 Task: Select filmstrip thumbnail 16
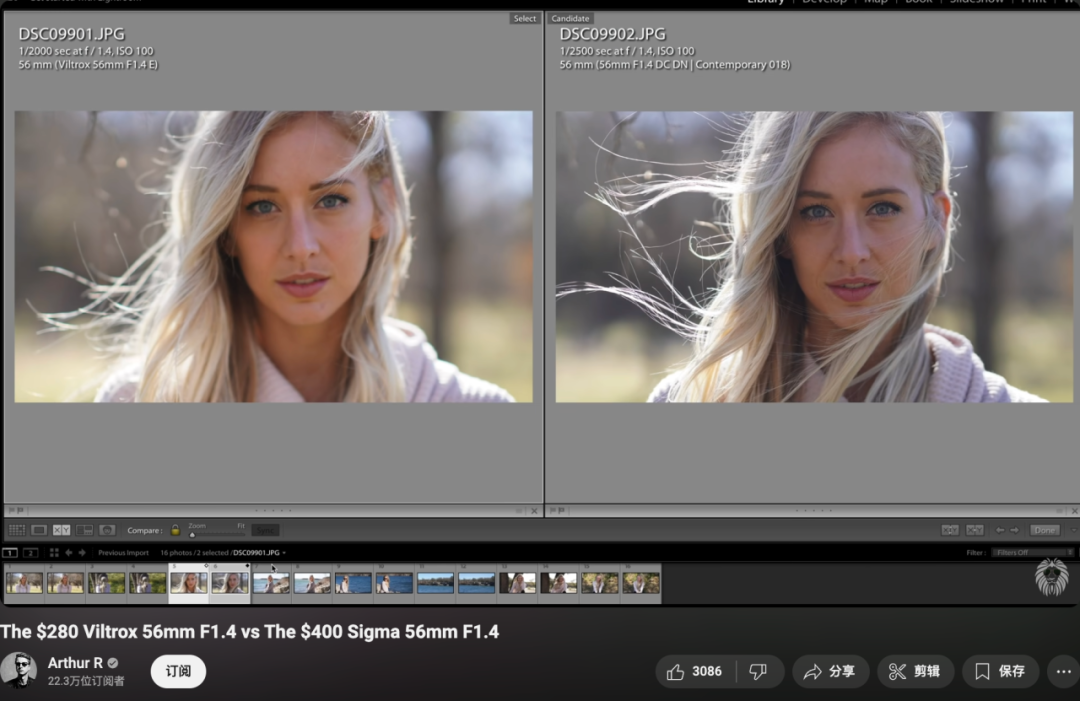(x=641, y=583)
